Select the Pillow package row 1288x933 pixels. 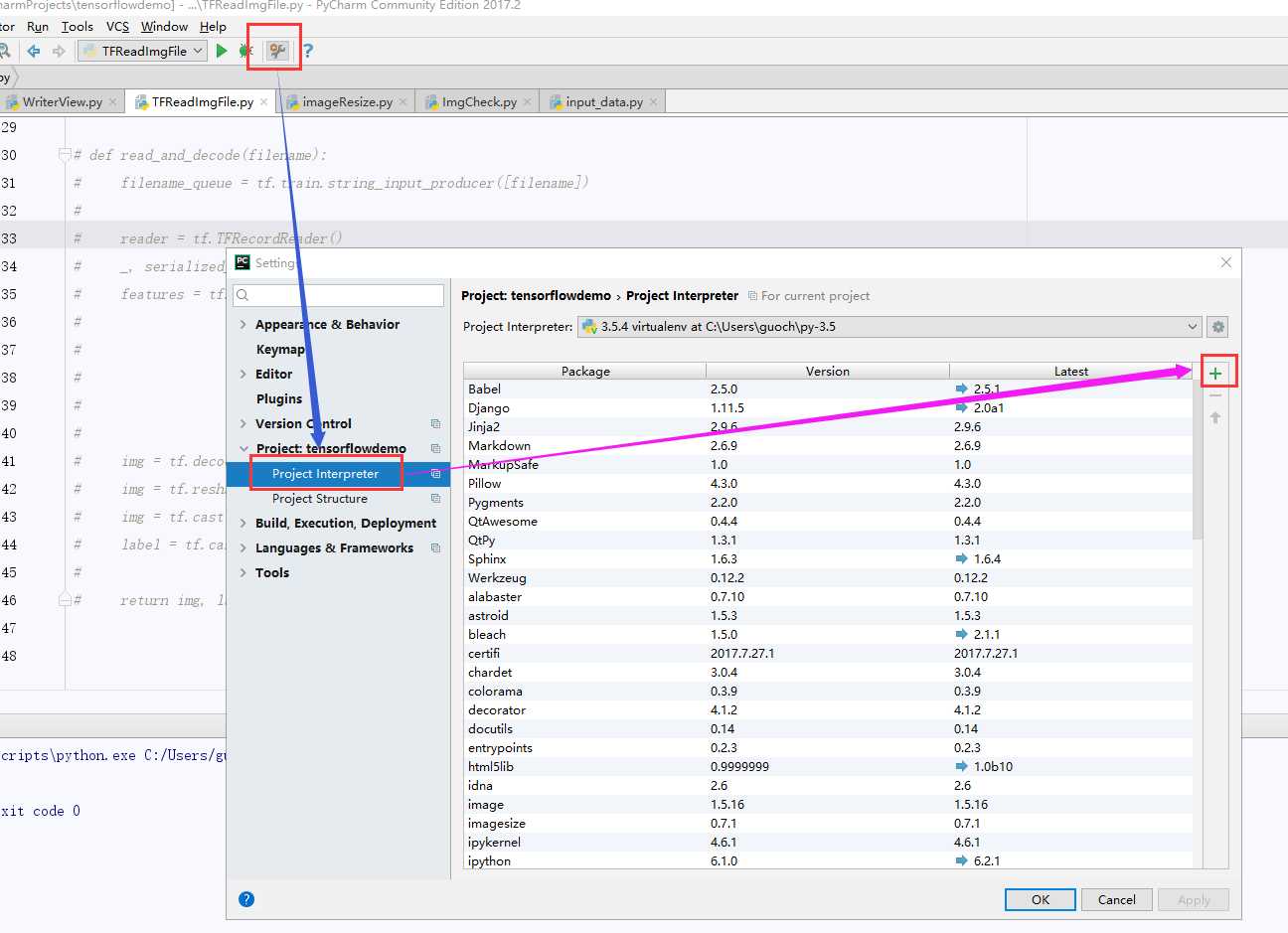(828, 484)
